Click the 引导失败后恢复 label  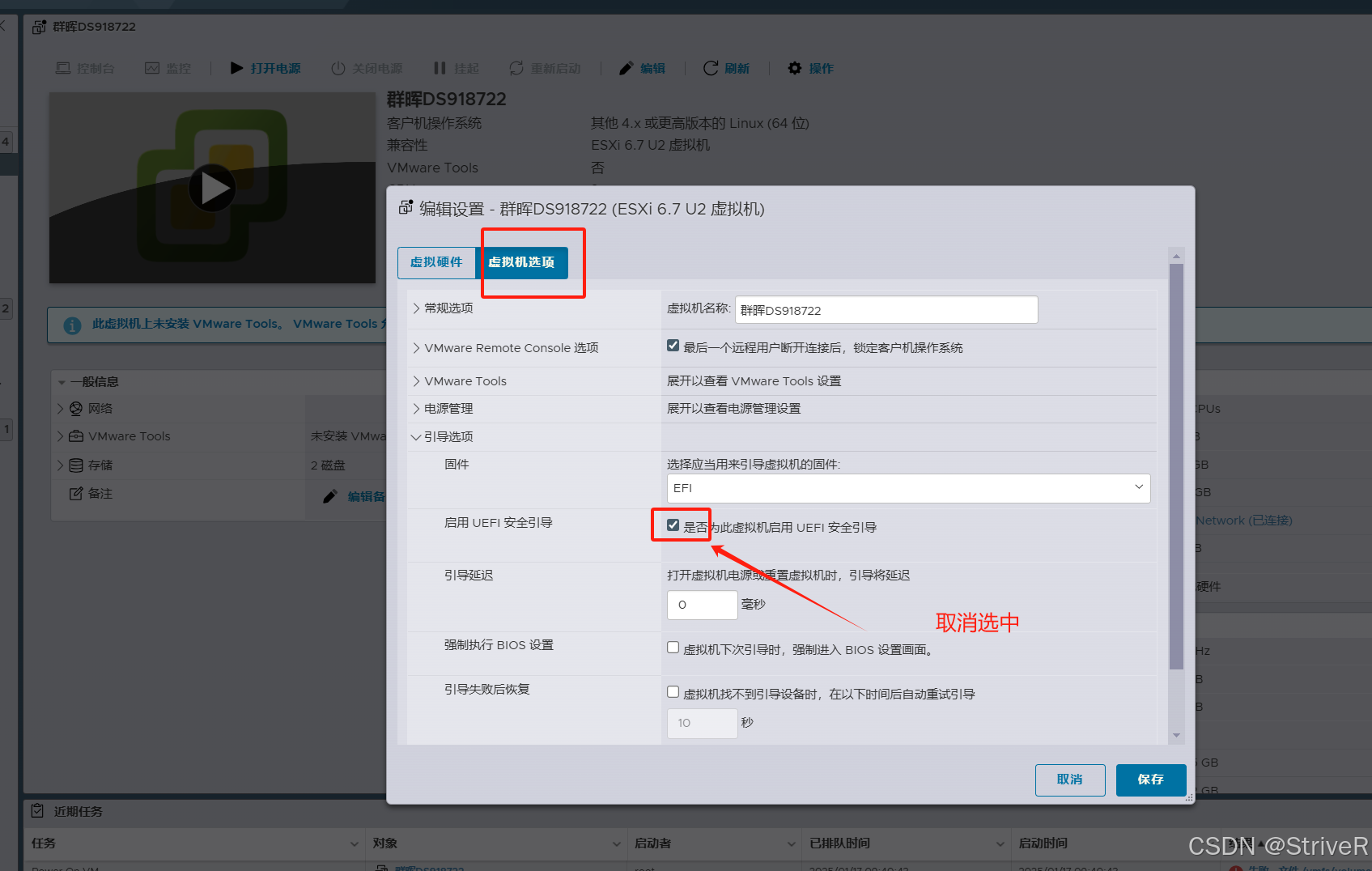(486, 690)
